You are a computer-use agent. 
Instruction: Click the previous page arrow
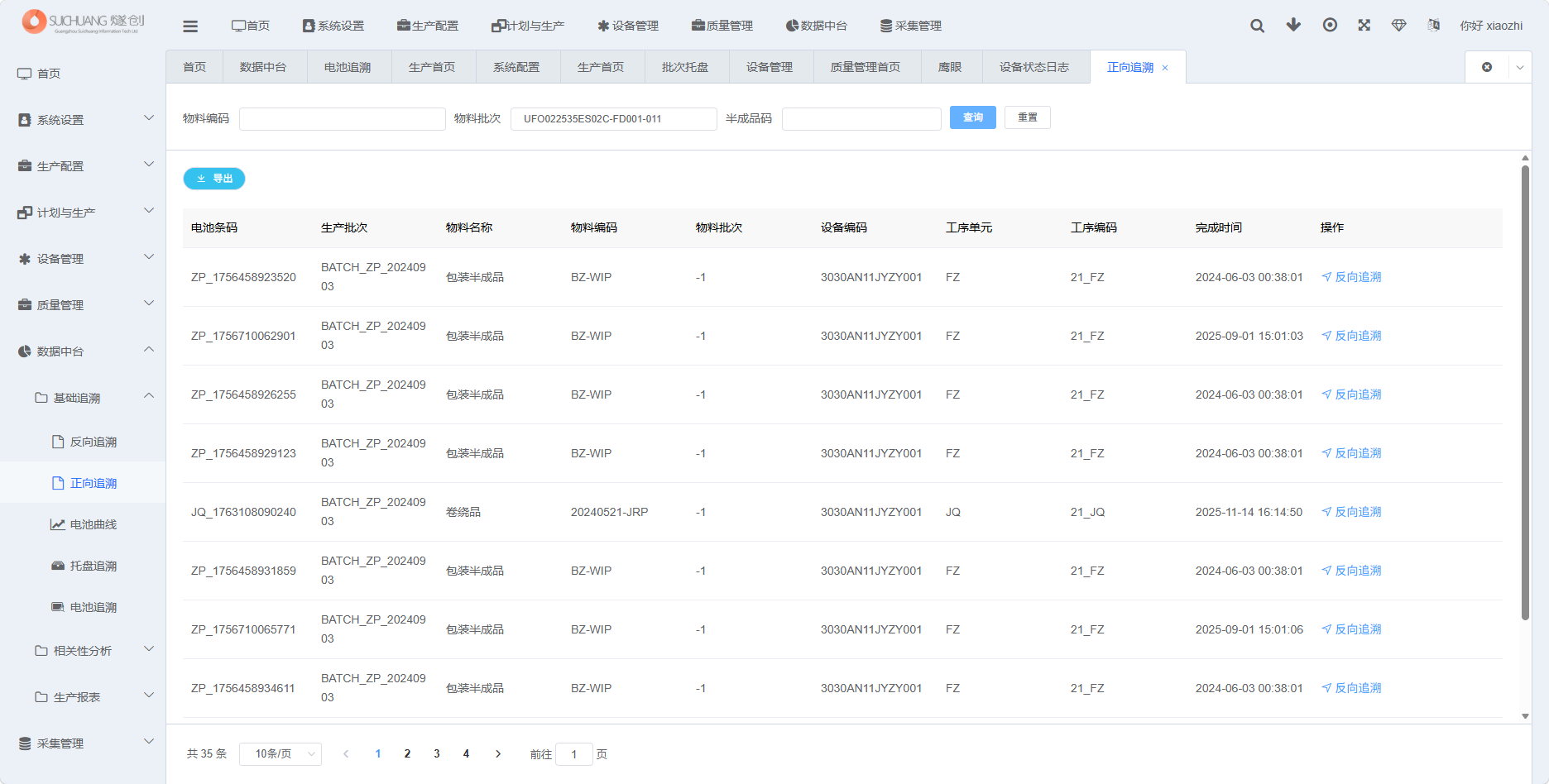tap(346, 754)
